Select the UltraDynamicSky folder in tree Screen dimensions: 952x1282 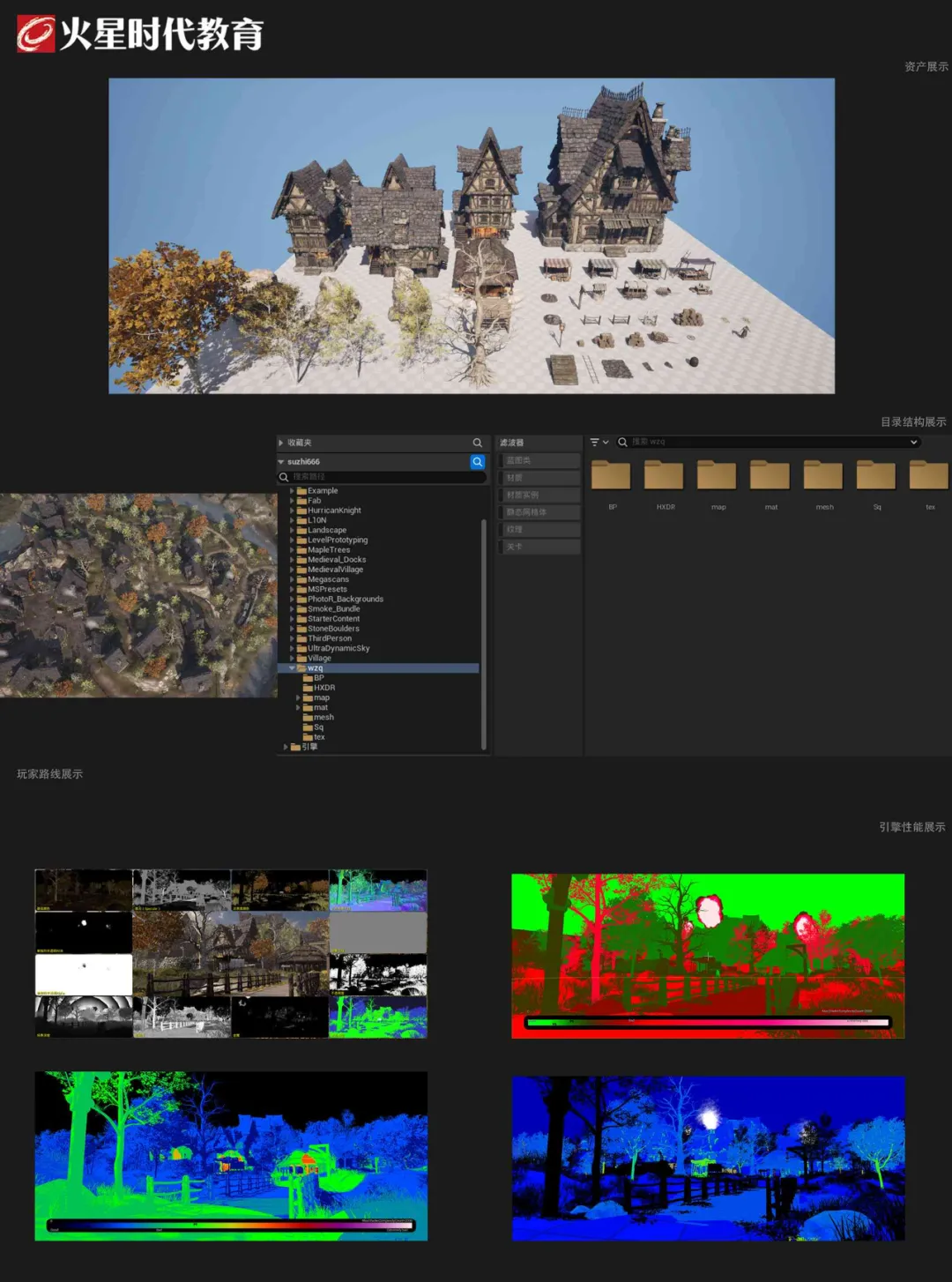point(338,648)
